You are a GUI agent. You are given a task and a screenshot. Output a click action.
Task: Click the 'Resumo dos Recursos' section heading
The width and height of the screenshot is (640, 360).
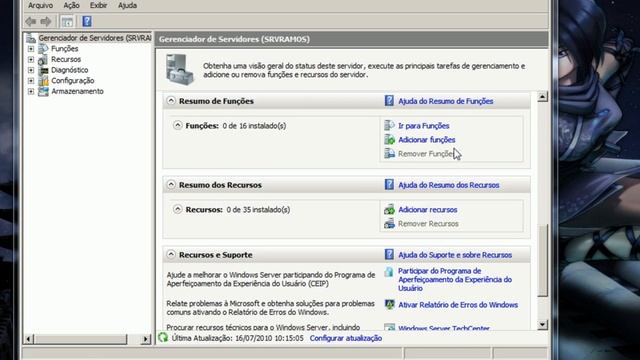point(220,185)
